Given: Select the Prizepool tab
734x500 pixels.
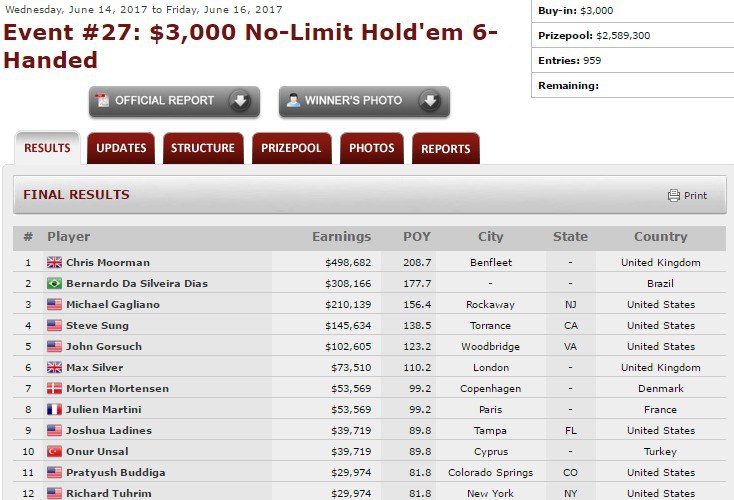Looking at the screenshot, I should [x=292, y=149].
